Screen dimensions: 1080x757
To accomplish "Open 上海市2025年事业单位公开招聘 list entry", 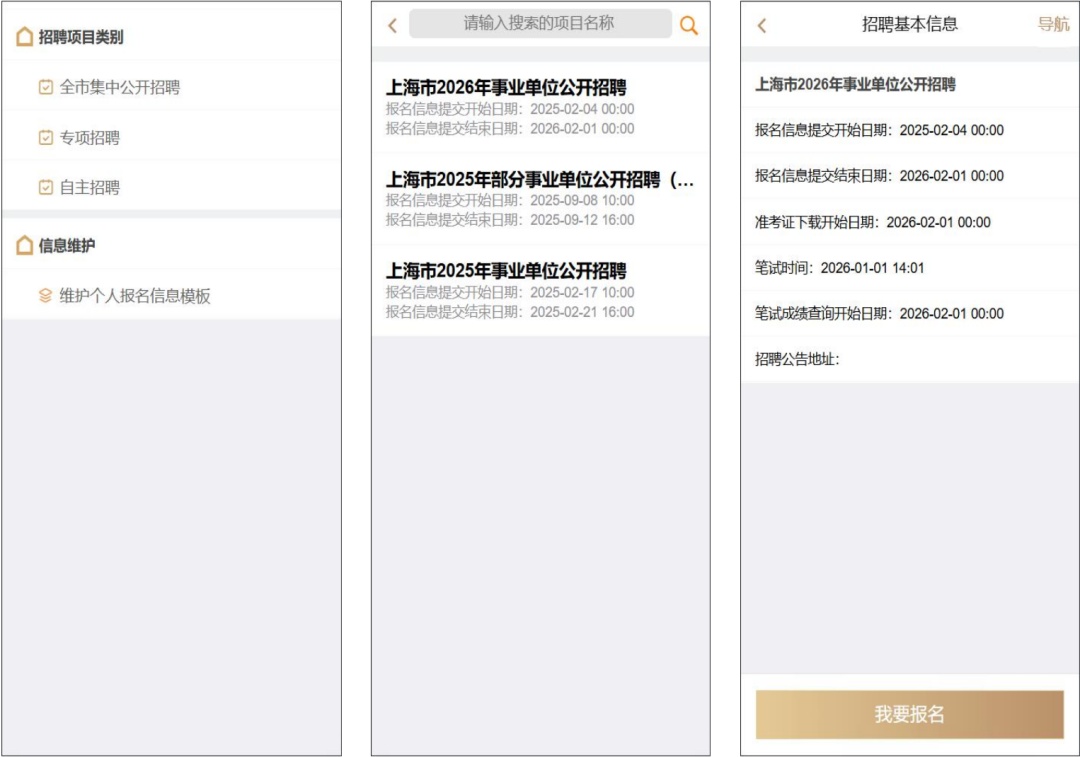I will pyautogui.click(x=540, y=290).
